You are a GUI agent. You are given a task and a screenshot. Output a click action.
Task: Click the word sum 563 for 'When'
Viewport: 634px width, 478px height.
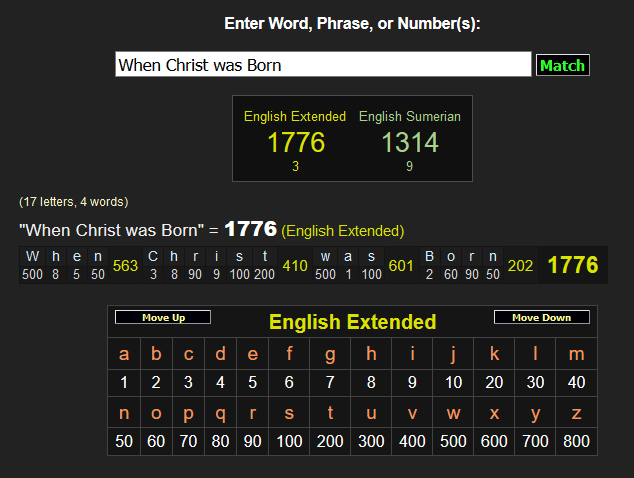click(x=126, y=266)
